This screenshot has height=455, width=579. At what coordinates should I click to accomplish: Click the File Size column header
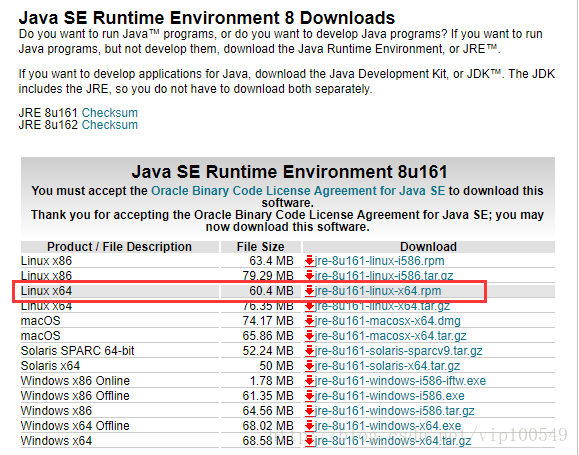click(261, 247)
